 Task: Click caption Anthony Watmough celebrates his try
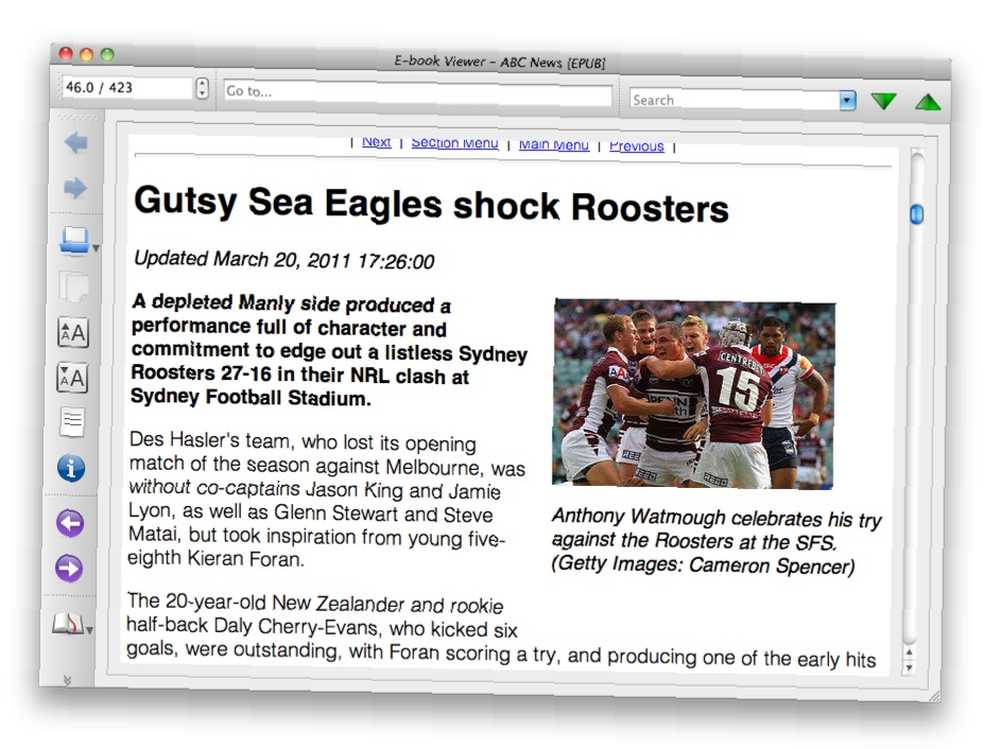(716, 517)
